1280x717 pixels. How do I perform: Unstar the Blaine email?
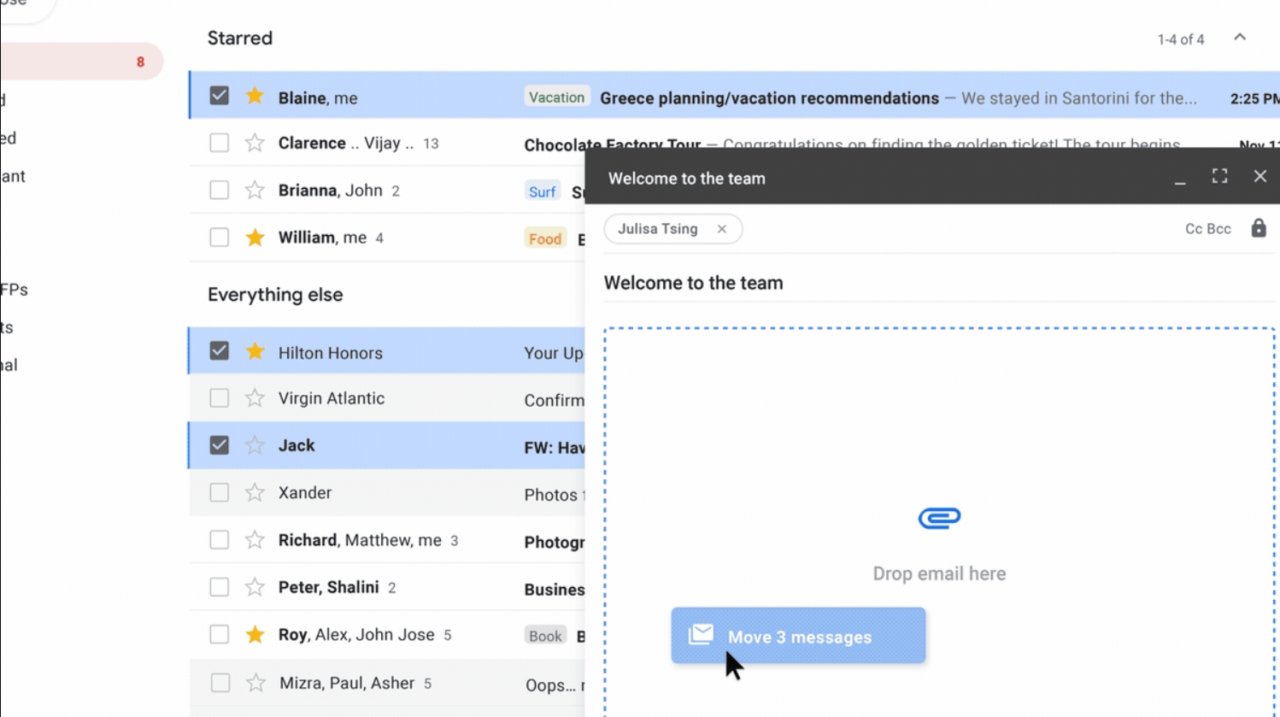255,96
